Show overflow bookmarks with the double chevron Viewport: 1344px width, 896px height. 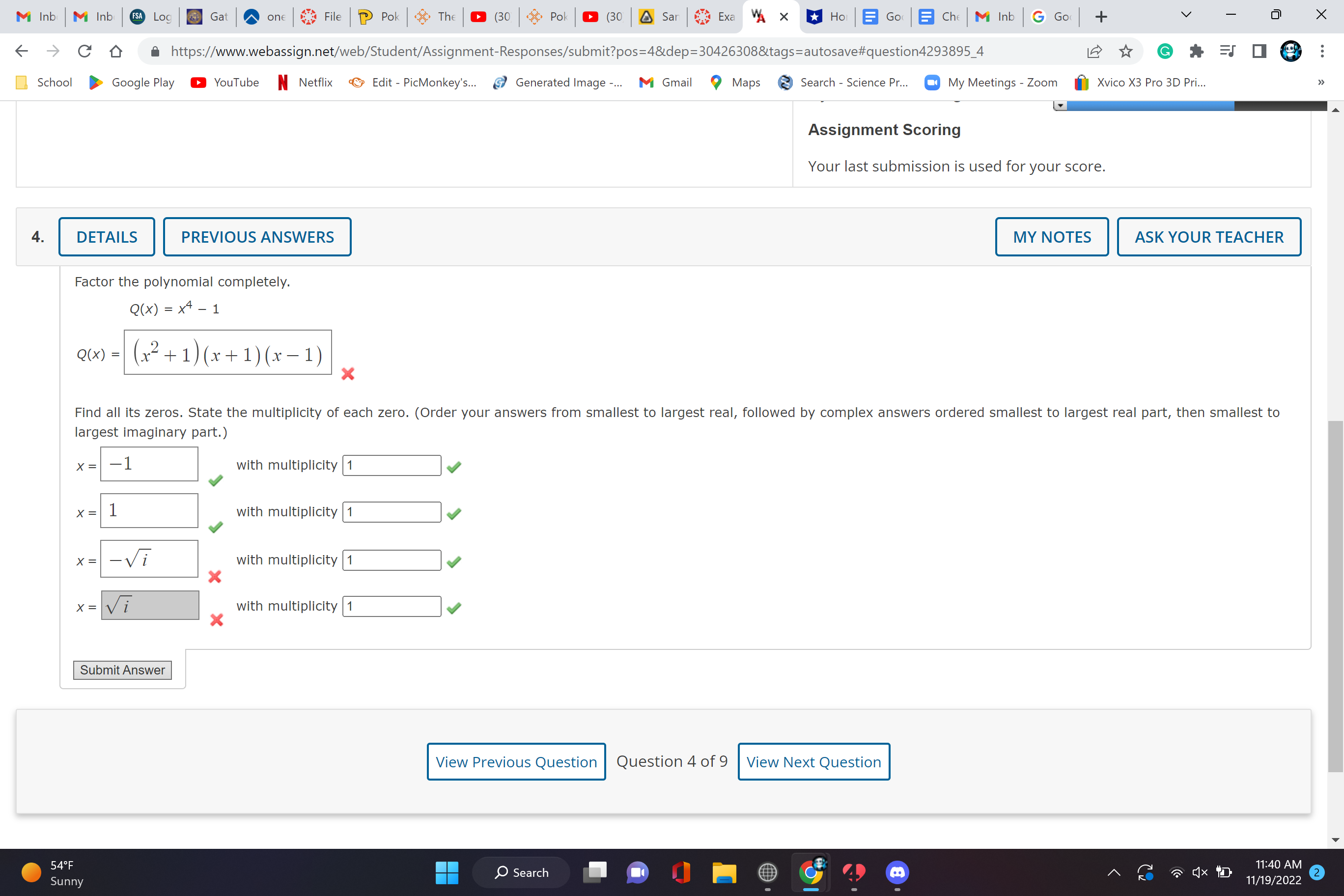pos(1320,83)
